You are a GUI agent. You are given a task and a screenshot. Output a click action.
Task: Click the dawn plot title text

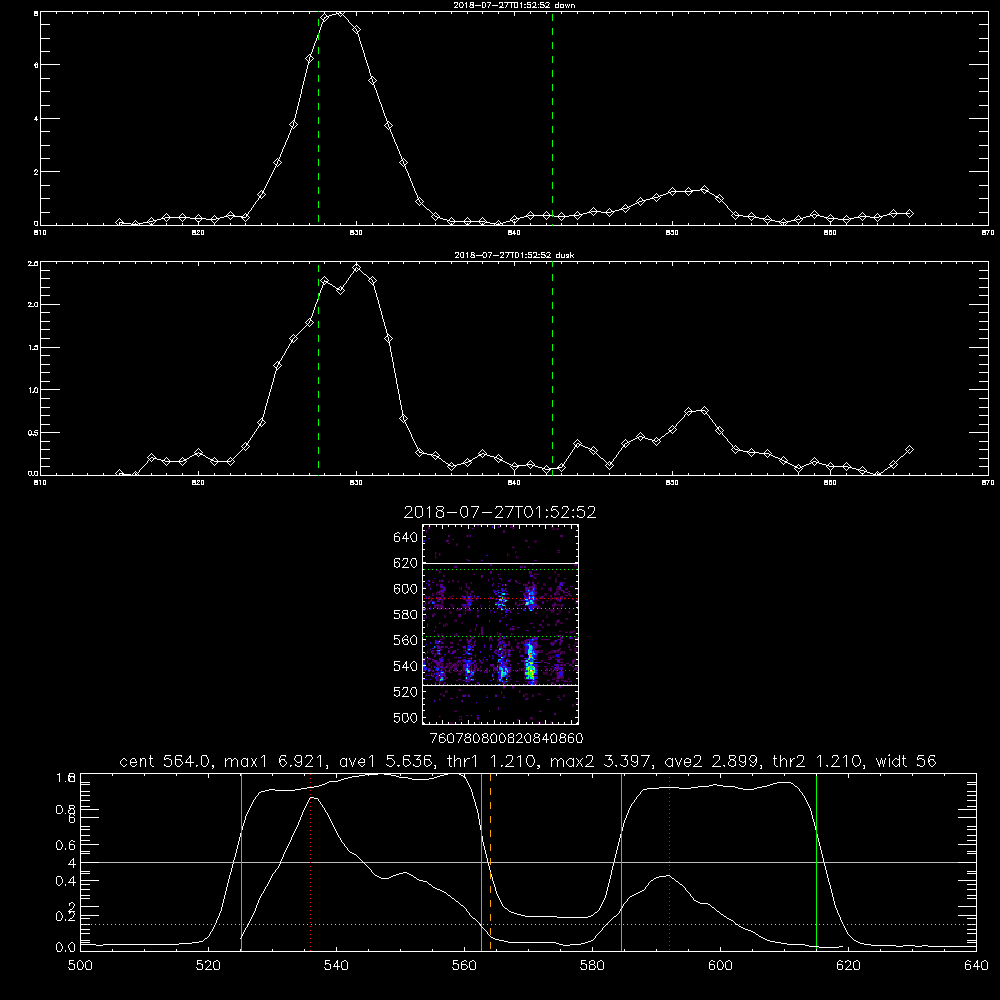(514, 5)
